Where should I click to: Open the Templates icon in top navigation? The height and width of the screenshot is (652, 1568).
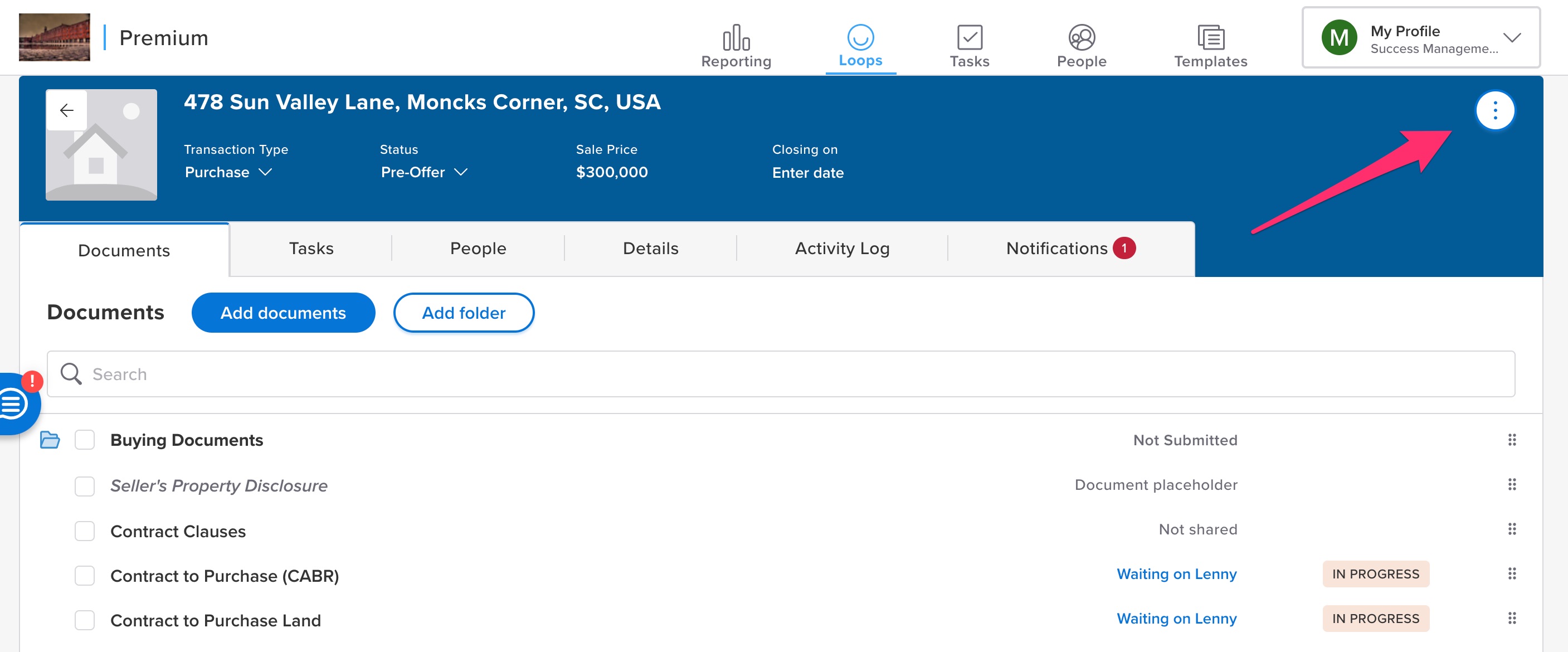point(1210,38)
